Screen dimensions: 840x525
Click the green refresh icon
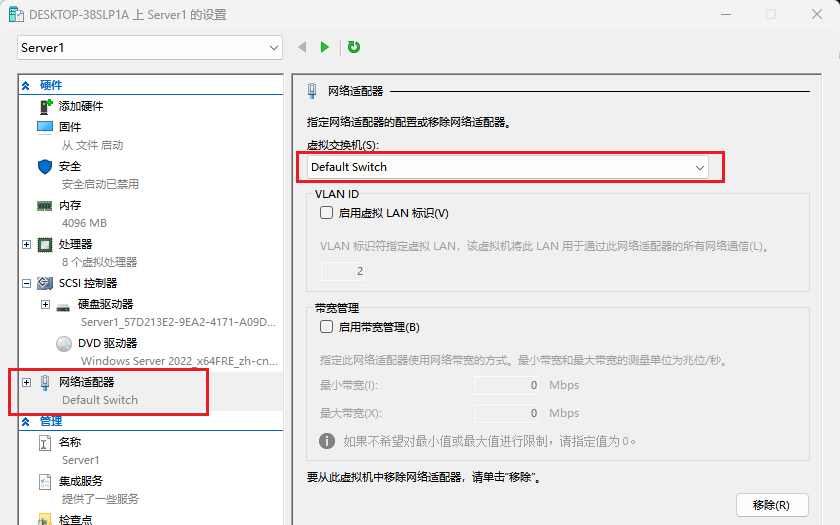[x=354, y=47]
